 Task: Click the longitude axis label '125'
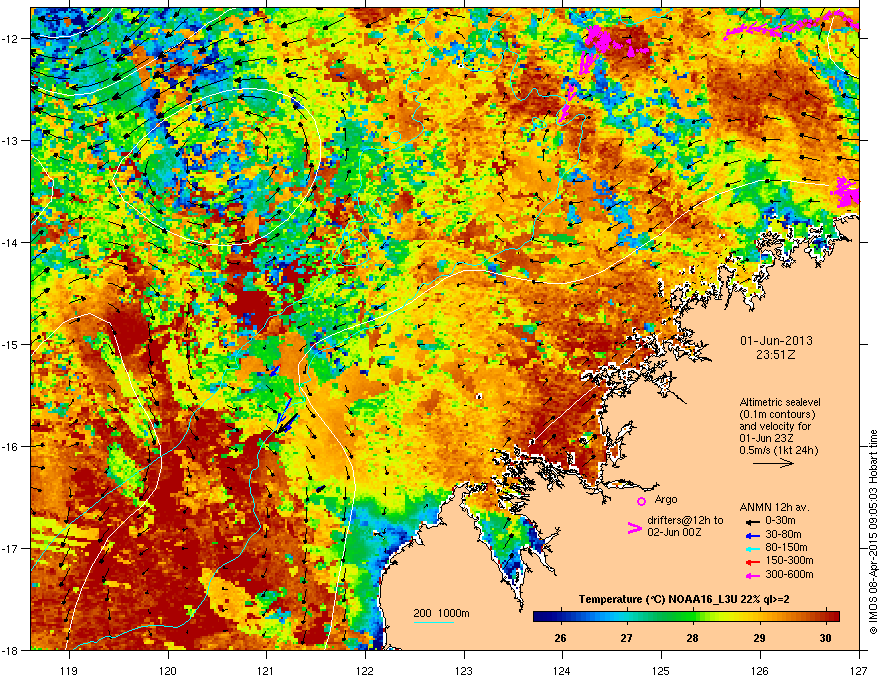tap(661, 670)
